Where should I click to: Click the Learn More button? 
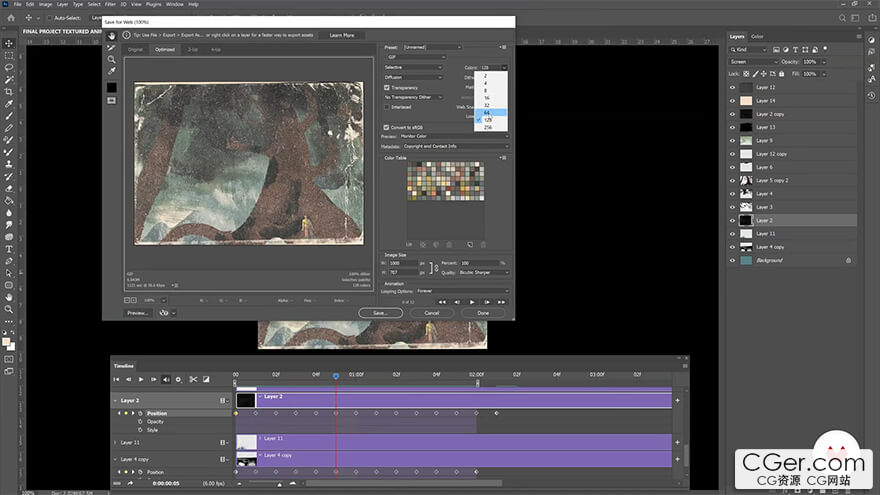pos(342,35)
